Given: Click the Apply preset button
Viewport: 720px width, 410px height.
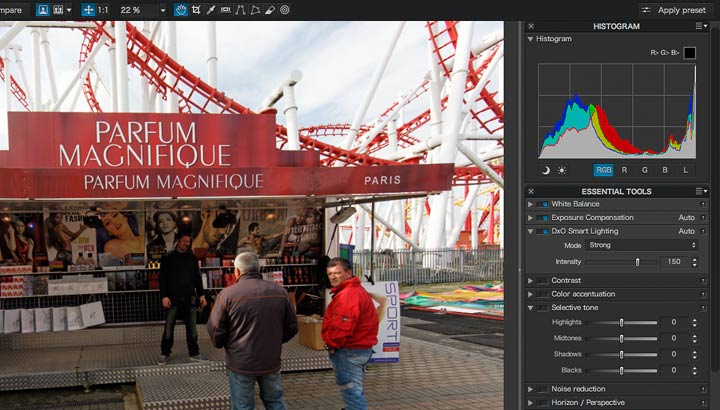Looking at the screenshot, I should 674,10.
